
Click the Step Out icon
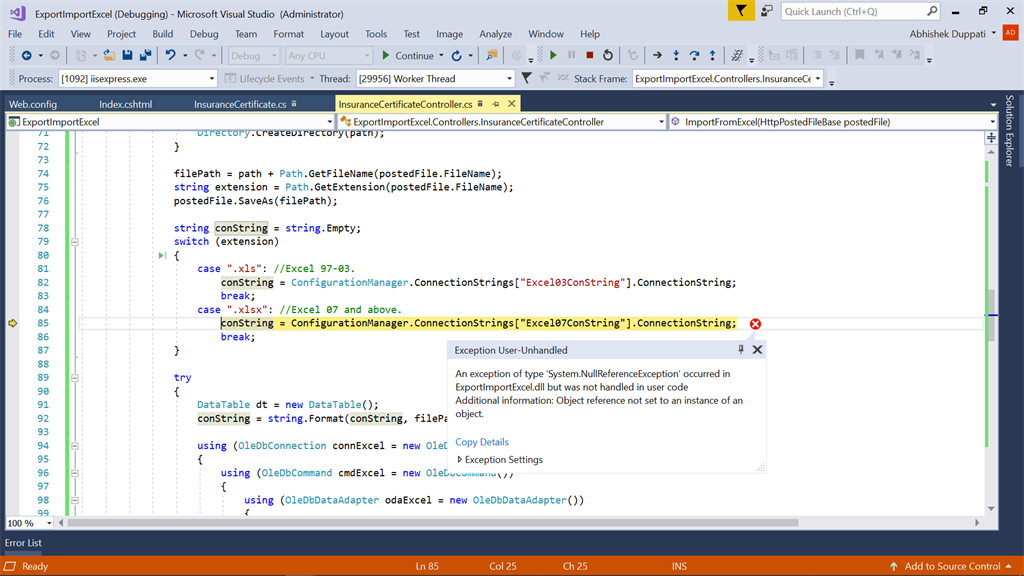713,56
